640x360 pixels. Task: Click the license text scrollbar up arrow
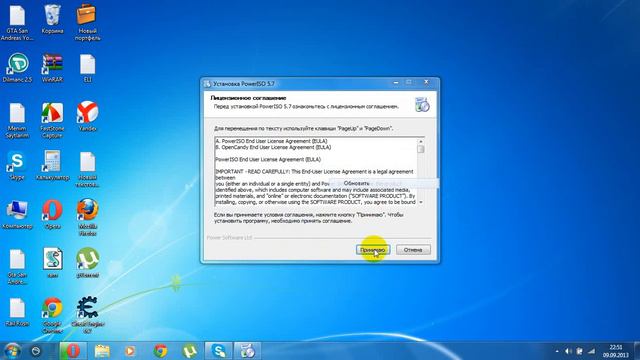(421, 141)
